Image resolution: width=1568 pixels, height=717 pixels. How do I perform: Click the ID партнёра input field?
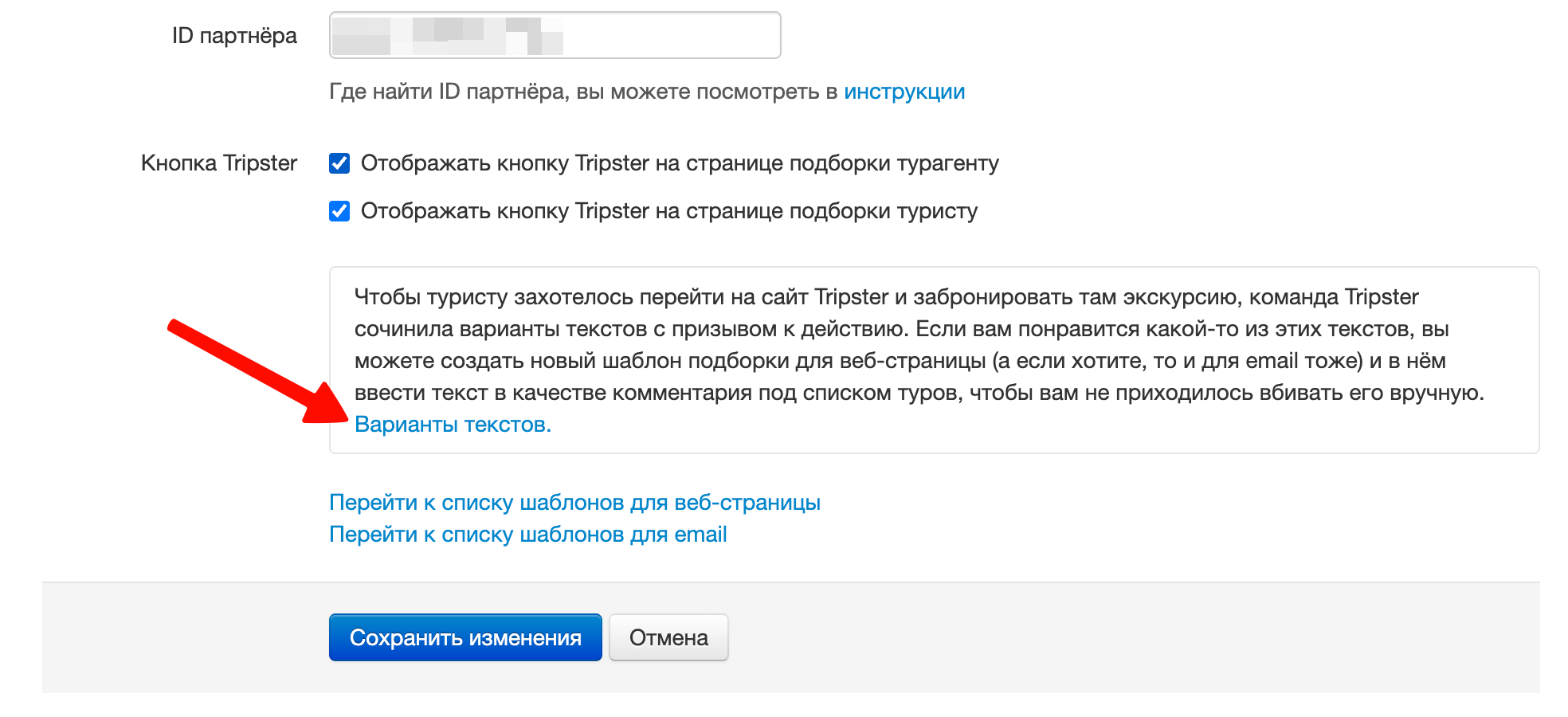[x=555, y=35]
